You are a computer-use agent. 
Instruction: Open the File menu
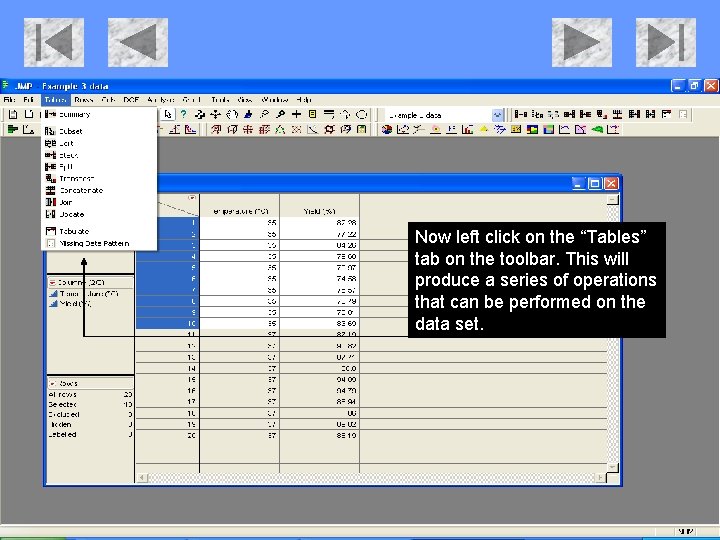pyautogui.click(x=9, y=100)
